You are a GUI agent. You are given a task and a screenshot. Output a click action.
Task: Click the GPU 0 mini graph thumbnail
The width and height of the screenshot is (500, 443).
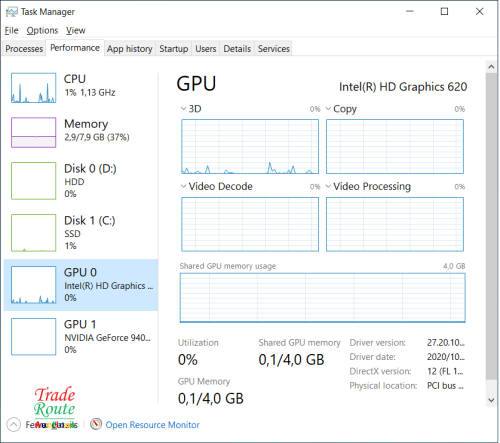click(x=33, y=285)
